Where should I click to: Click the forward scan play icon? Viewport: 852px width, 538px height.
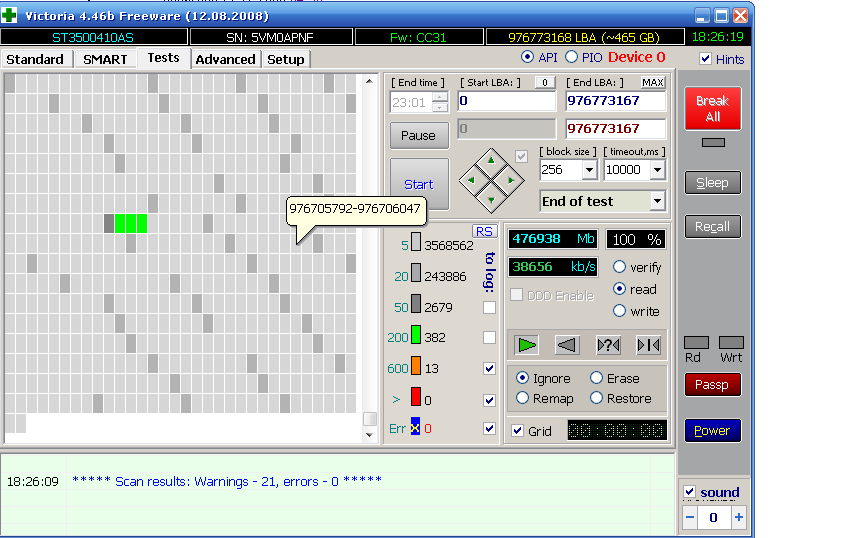[x=527, y=345]
